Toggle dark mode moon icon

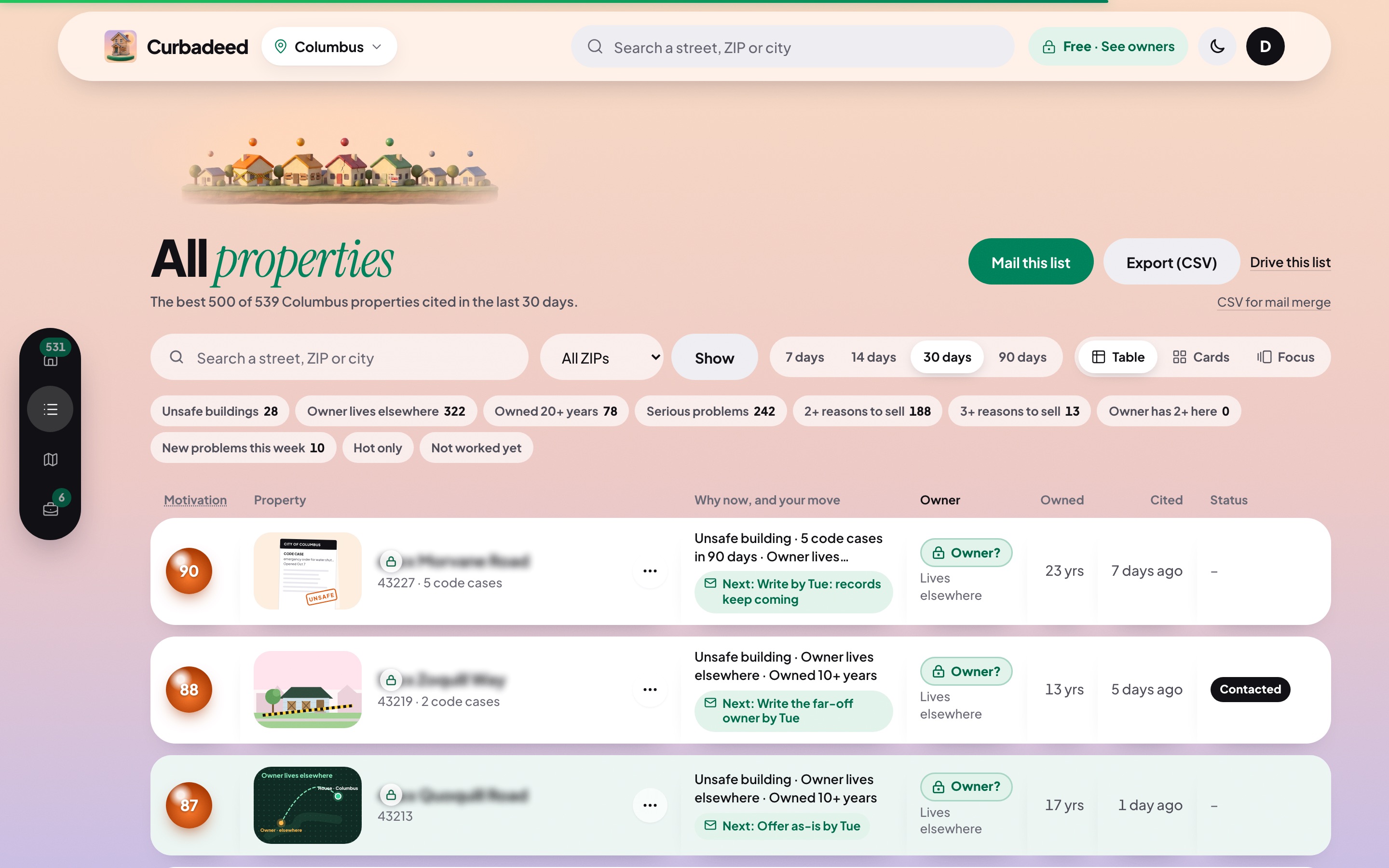(x=1217, y=46)
